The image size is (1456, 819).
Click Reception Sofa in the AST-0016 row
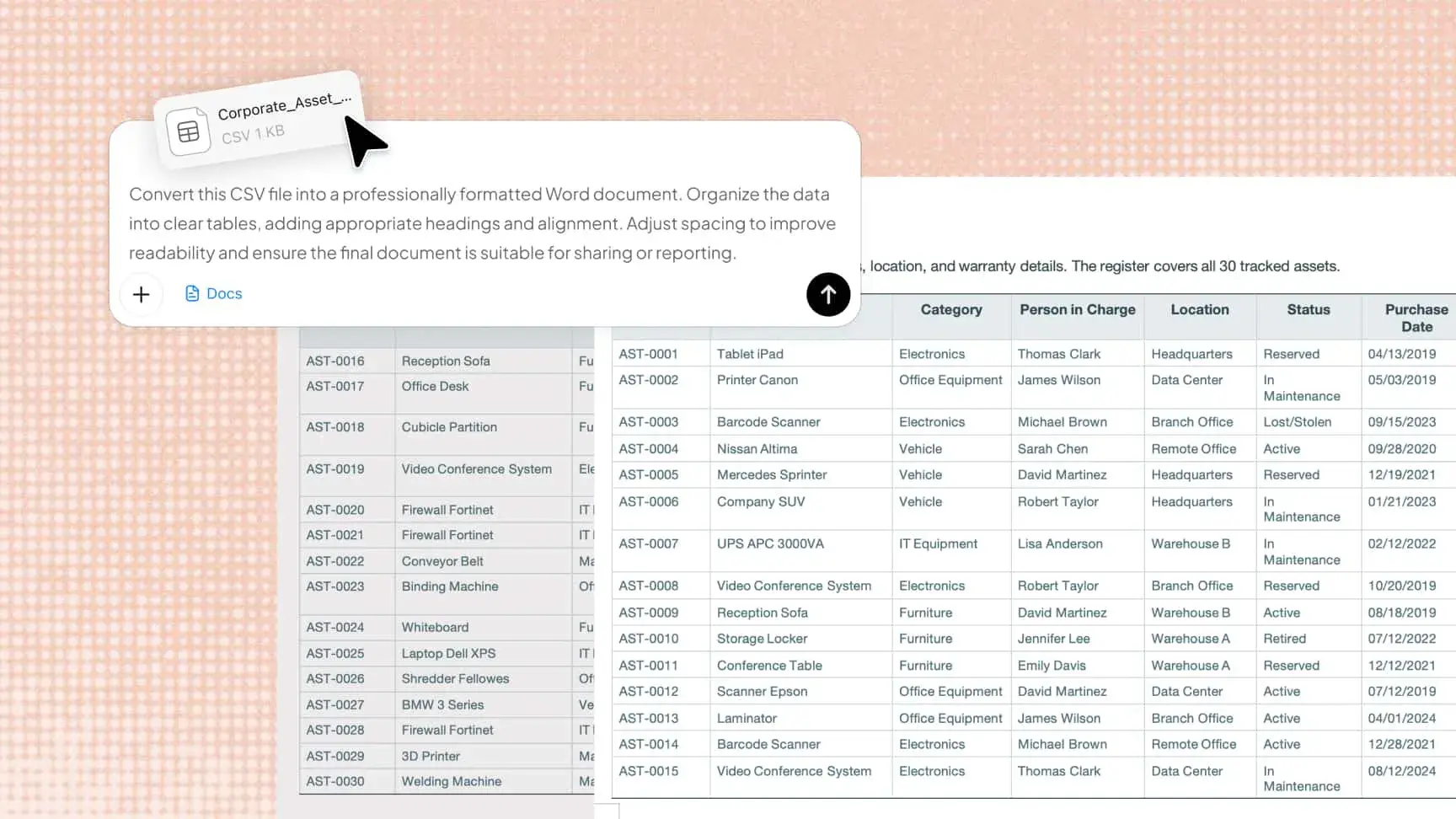click(x=446, y=361)
